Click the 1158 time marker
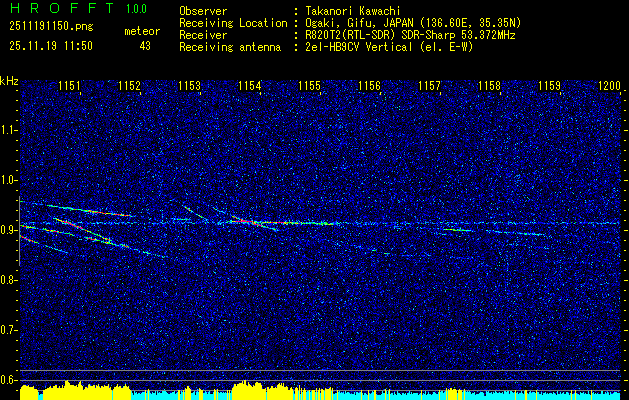Screen dimensions: 629x400 coord(489,86)
